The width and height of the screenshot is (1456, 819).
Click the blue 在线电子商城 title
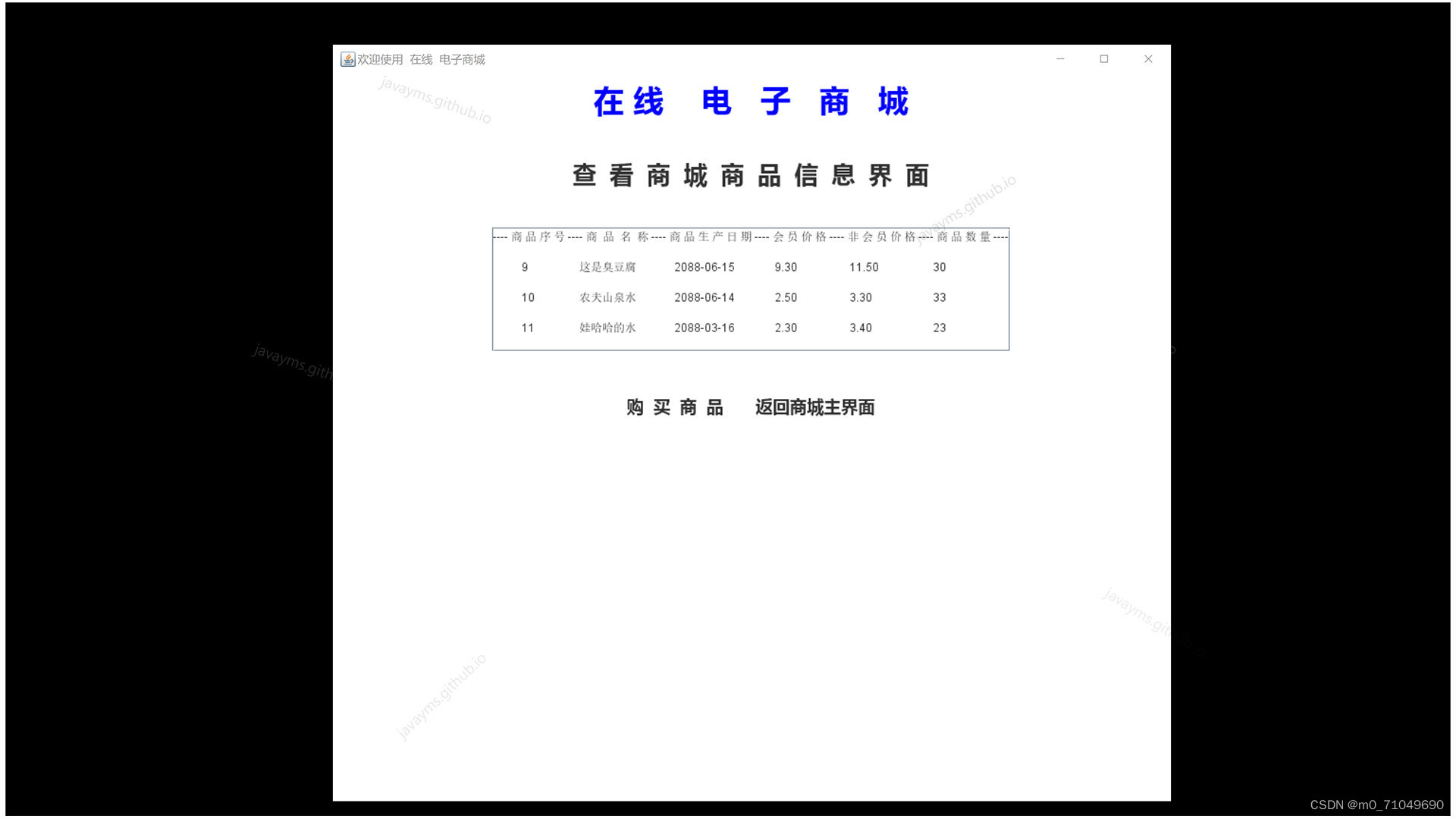(x=751, y=102)
